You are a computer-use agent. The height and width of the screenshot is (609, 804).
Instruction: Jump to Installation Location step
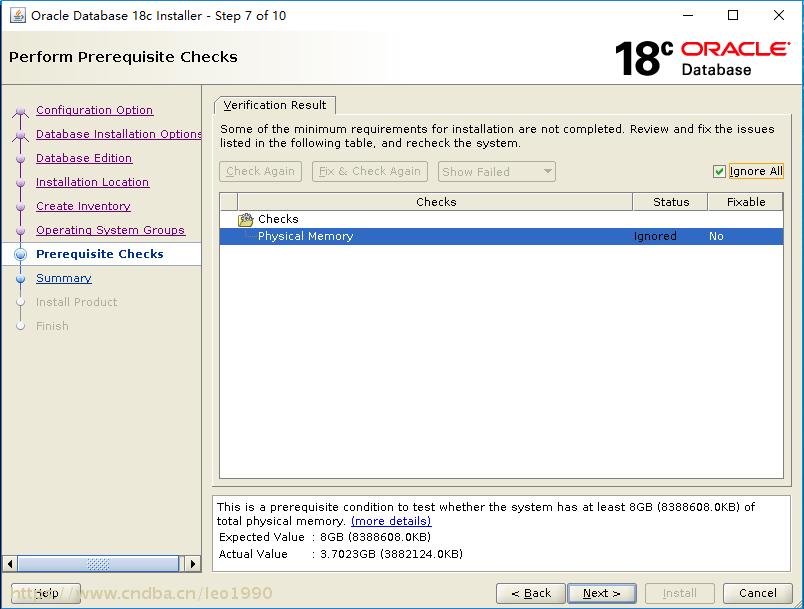pos(92,182)
